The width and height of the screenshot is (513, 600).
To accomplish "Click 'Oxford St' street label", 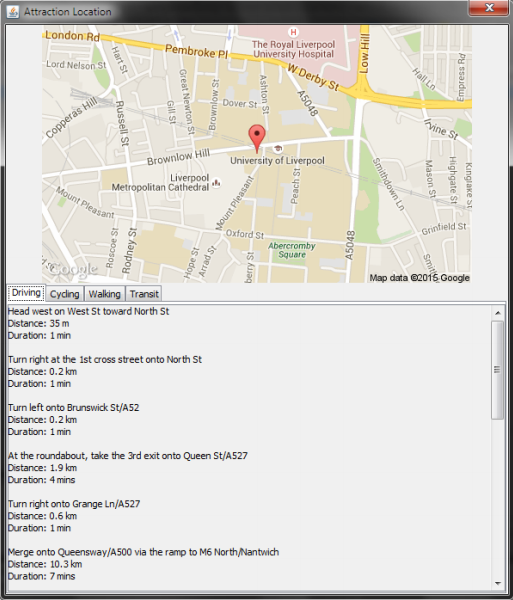I will pyautogui.click(x=245, y=234).
